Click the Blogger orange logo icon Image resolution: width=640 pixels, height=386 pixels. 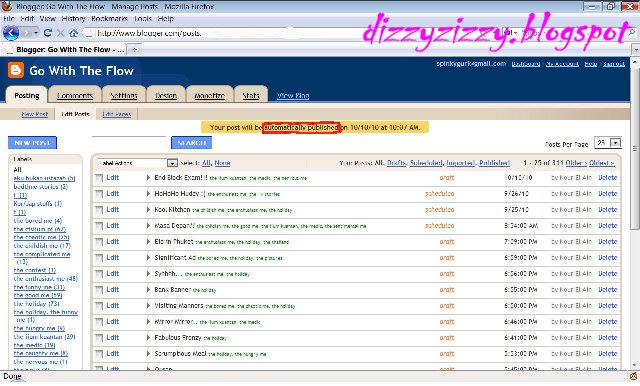(x=16, y=70)
